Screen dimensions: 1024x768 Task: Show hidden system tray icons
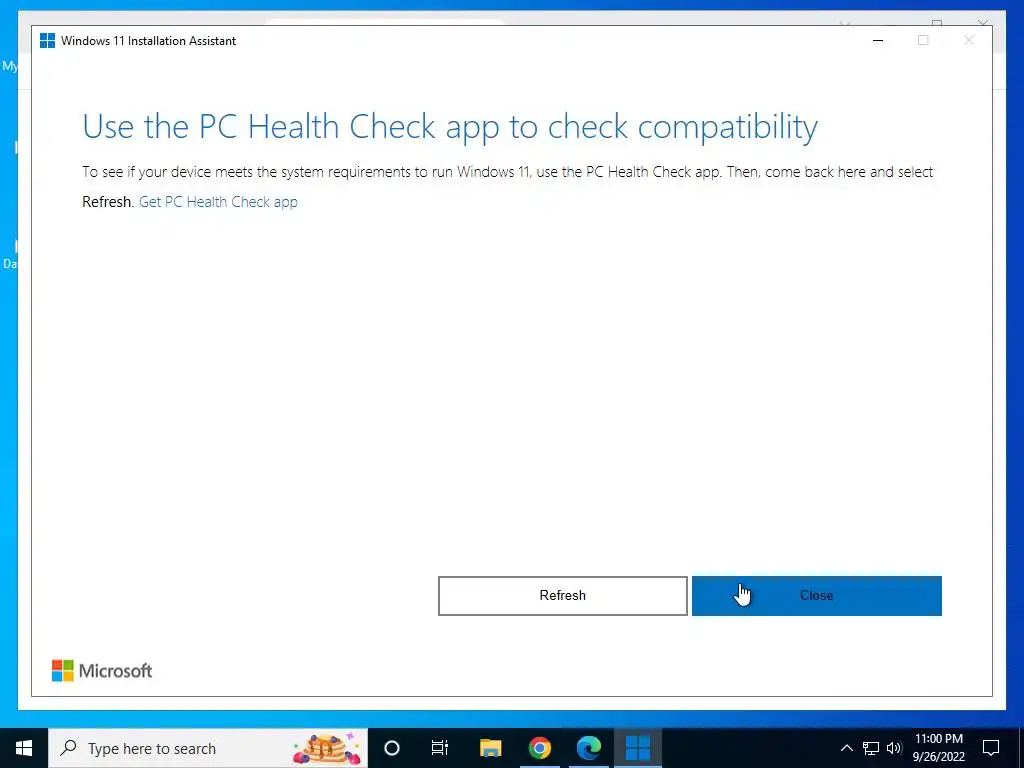click(846, 748)
